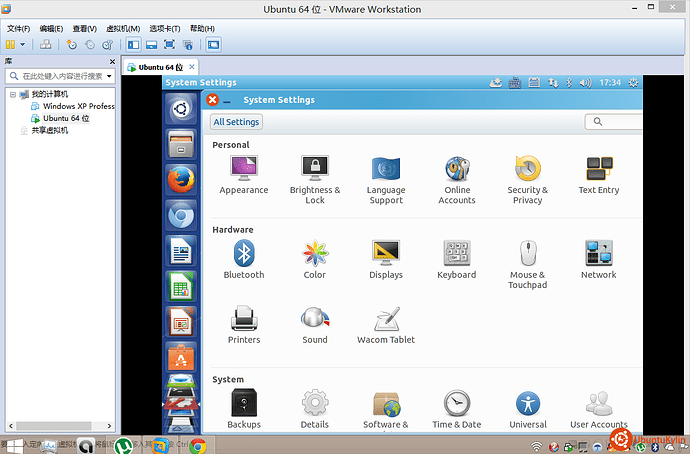
Task: Open Backups settings
Action: pos(244,409)
